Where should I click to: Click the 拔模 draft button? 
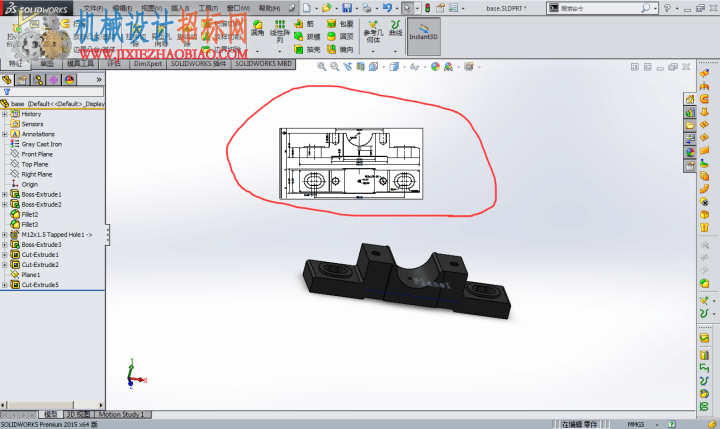click(x=307, y=36)
